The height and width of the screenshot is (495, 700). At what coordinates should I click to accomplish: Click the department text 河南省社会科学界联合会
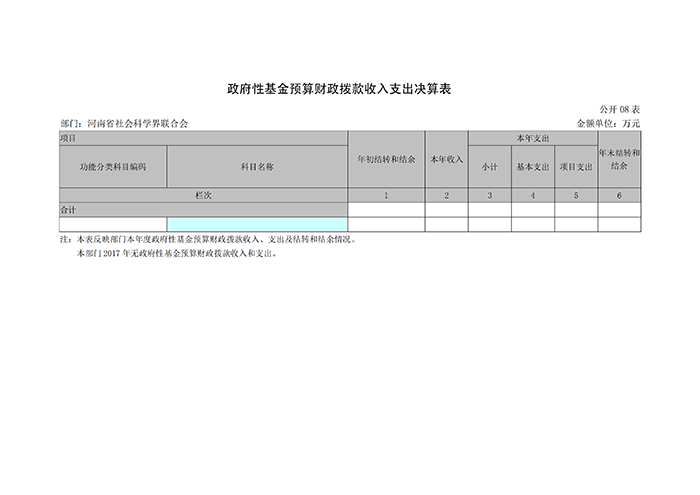(138, 124)
